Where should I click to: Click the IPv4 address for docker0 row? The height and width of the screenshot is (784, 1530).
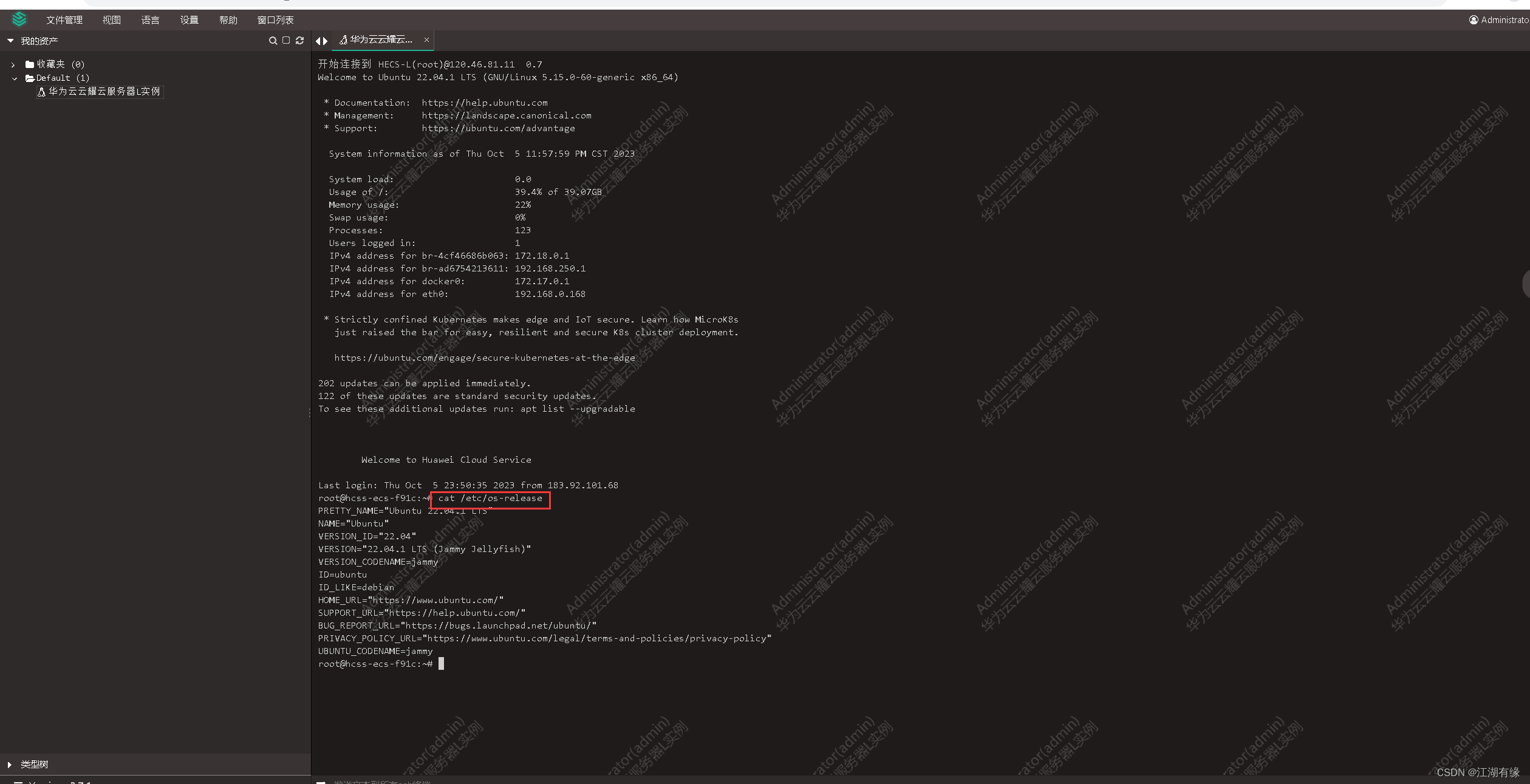pos(449,281)
